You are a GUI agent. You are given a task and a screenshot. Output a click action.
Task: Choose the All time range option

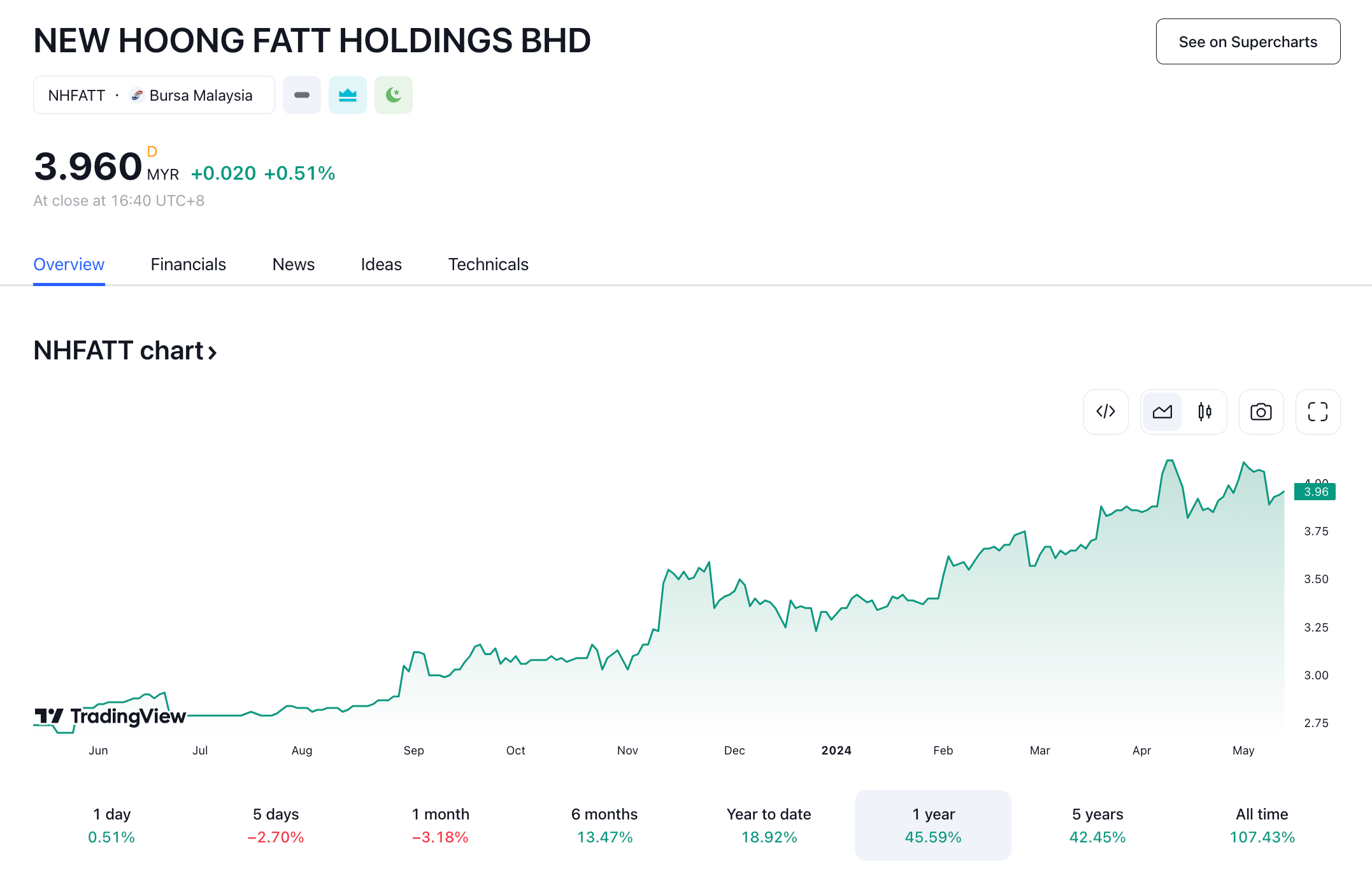pyautogui.click(x=1261, y=825)
